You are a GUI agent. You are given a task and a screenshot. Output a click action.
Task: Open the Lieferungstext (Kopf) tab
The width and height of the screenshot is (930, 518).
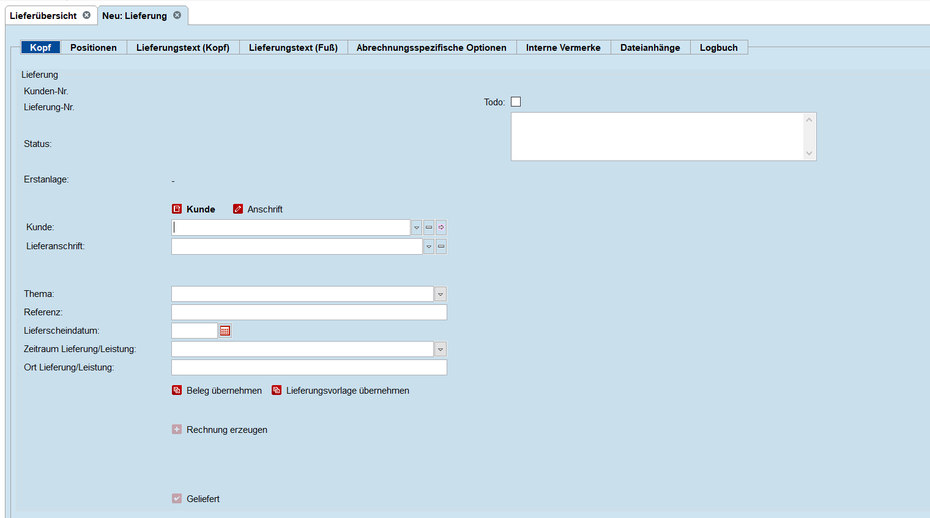tap(183, 47)
